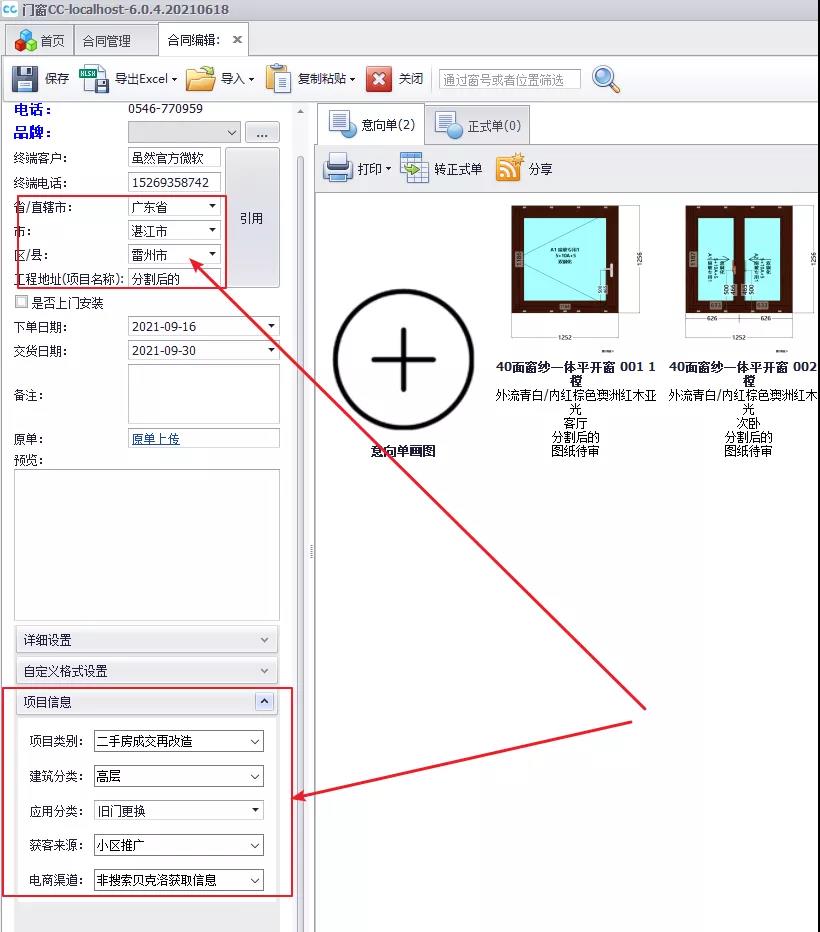
Task: Click the window/position filter search field
Action: (510, 79)
